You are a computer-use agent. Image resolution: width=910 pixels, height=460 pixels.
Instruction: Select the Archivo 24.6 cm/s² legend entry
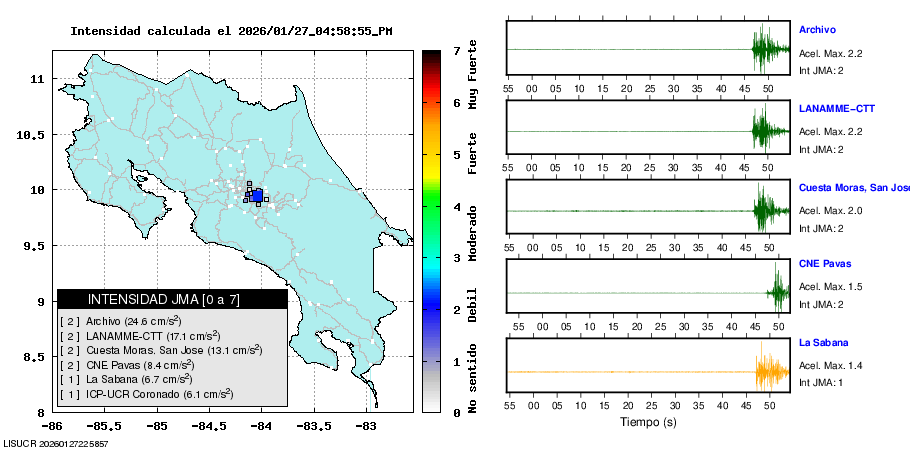coord(120,321)
